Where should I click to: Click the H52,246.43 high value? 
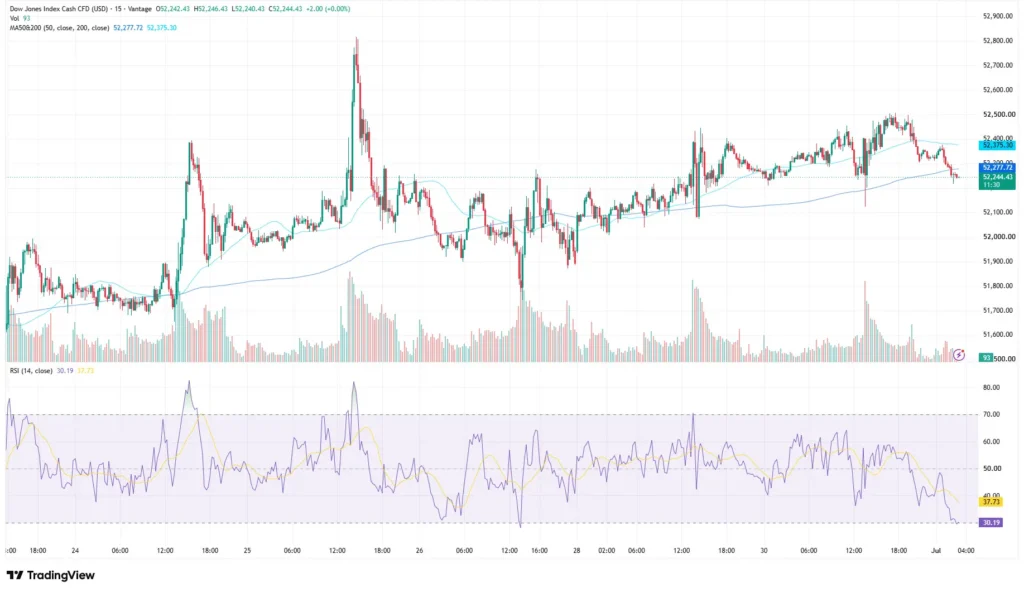pos(210,9)
